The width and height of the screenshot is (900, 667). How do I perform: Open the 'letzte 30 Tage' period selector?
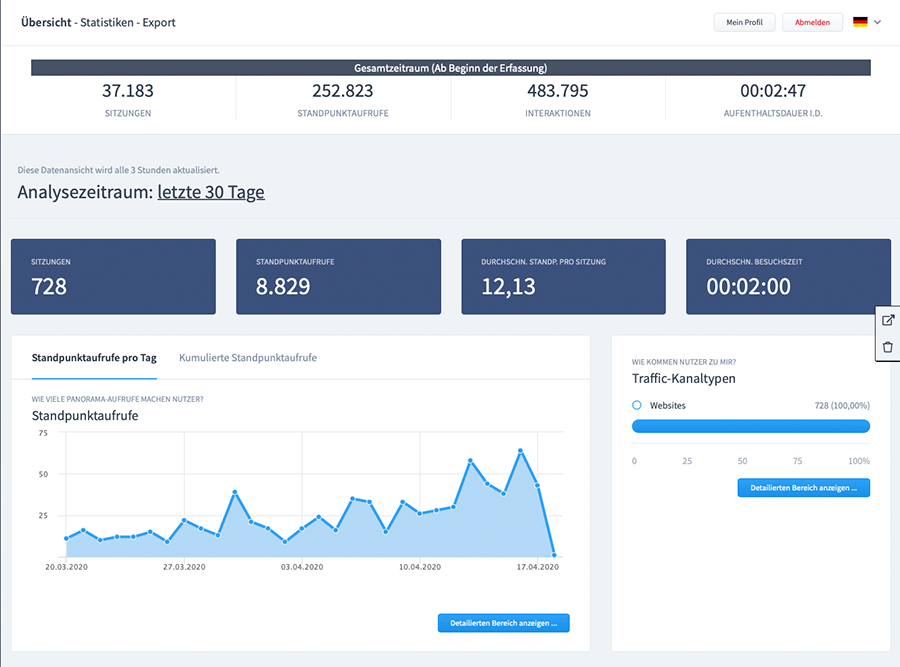[211, 192]
